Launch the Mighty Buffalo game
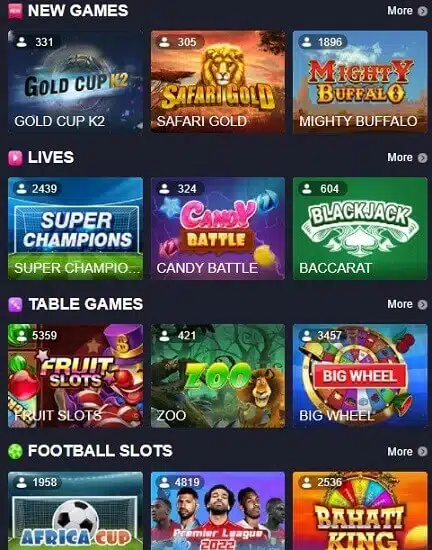 click(x=360, y=82)
